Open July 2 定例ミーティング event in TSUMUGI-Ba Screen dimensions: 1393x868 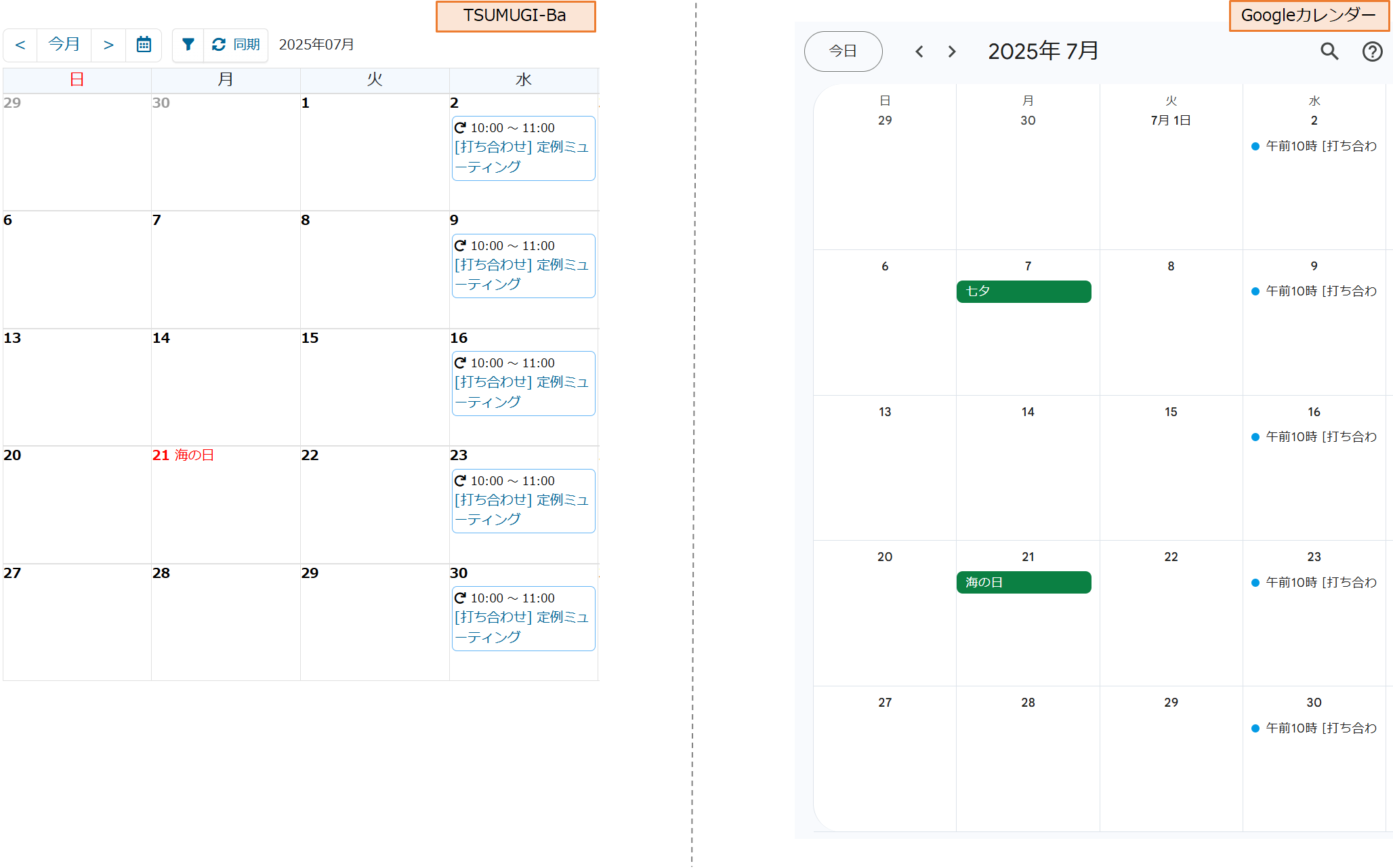(523, 148)
